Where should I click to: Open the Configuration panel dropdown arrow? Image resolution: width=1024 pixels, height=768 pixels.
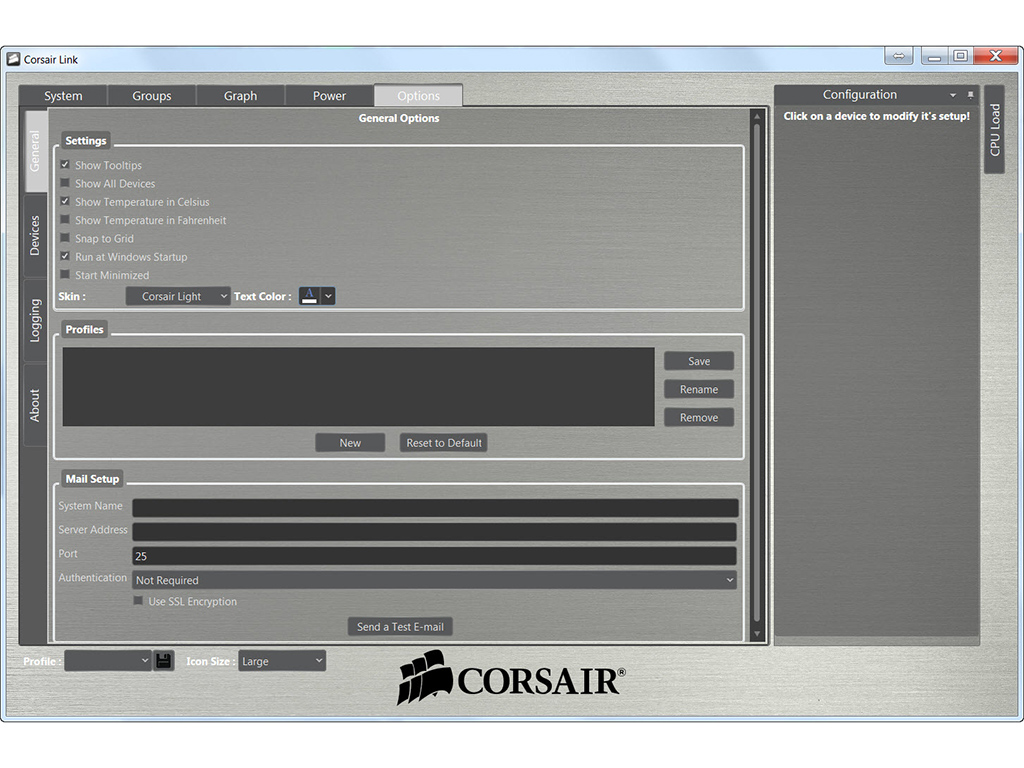(x=953, y=95)
